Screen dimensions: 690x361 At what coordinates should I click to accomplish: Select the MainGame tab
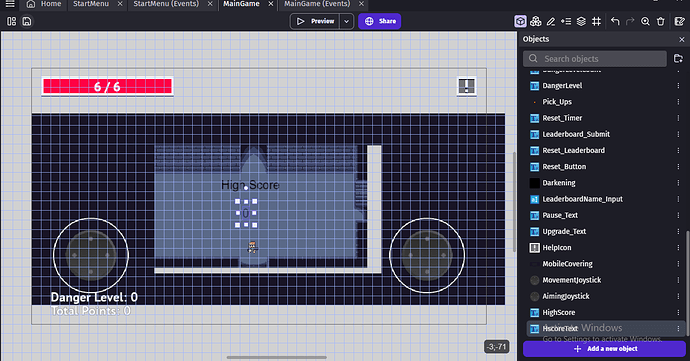[241, 4]
